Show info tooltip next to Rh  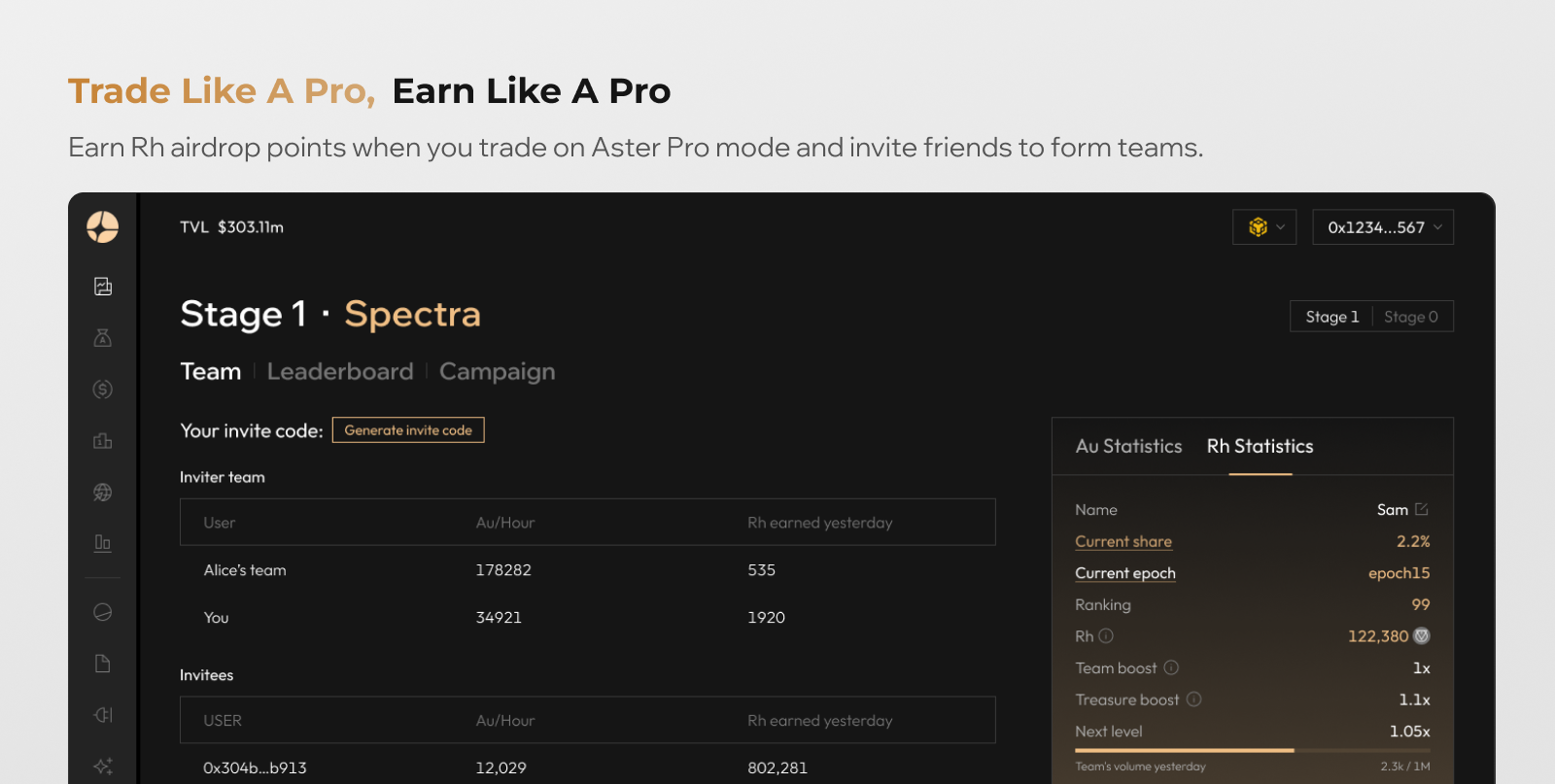(x=1106, y=636)
